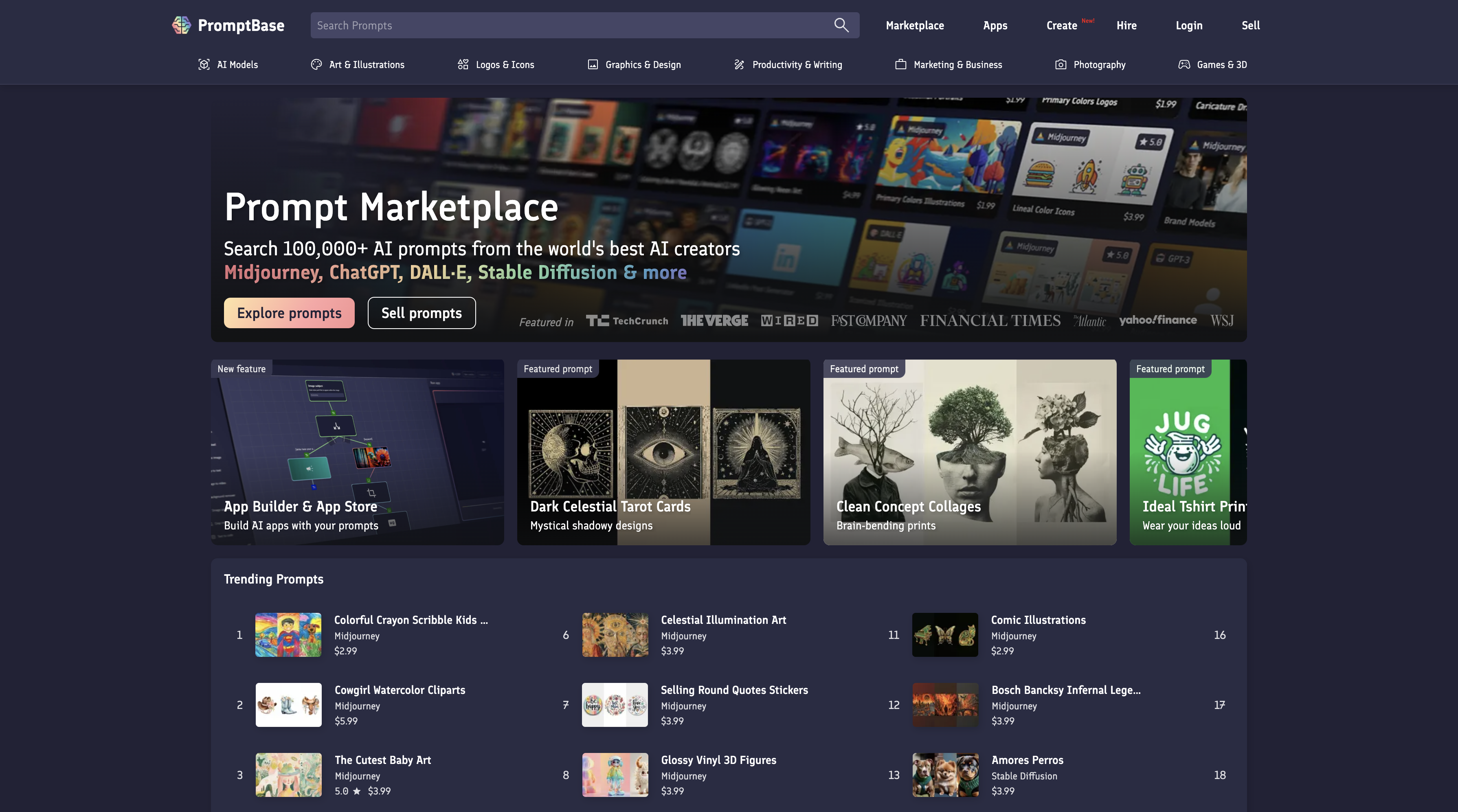Click the Sell prompts button

(x=422, y=313)
